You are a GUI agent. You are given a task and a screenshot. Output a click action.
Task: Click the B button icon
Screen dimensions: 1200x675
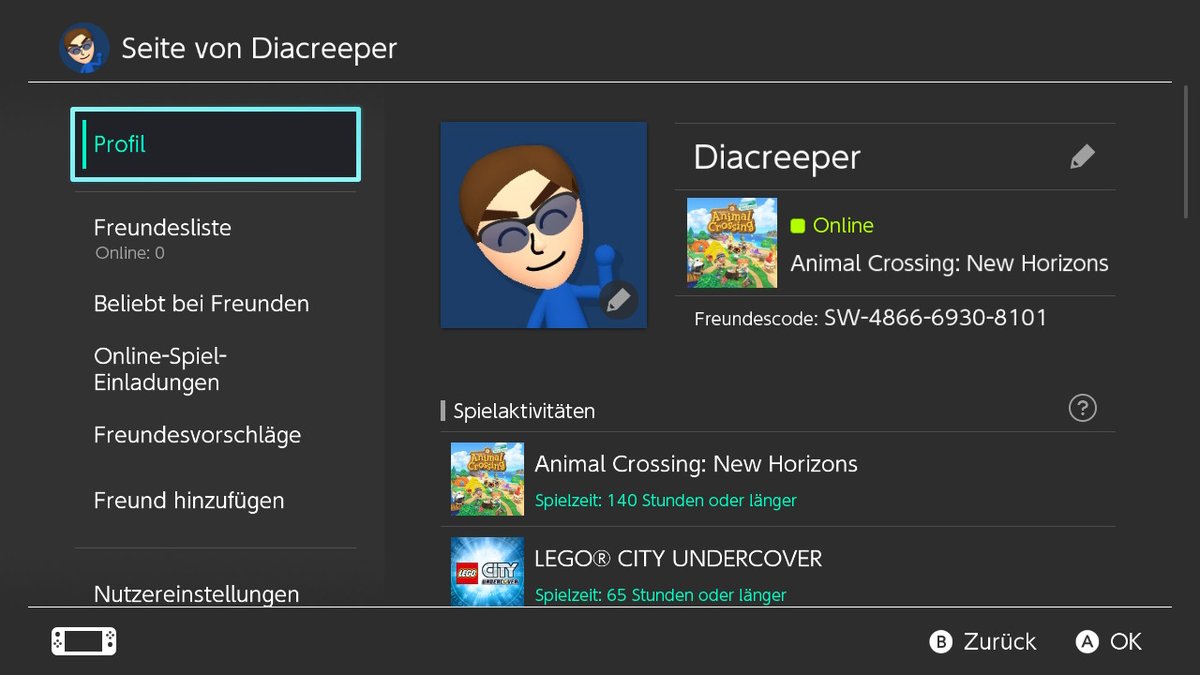pos(940,642)
